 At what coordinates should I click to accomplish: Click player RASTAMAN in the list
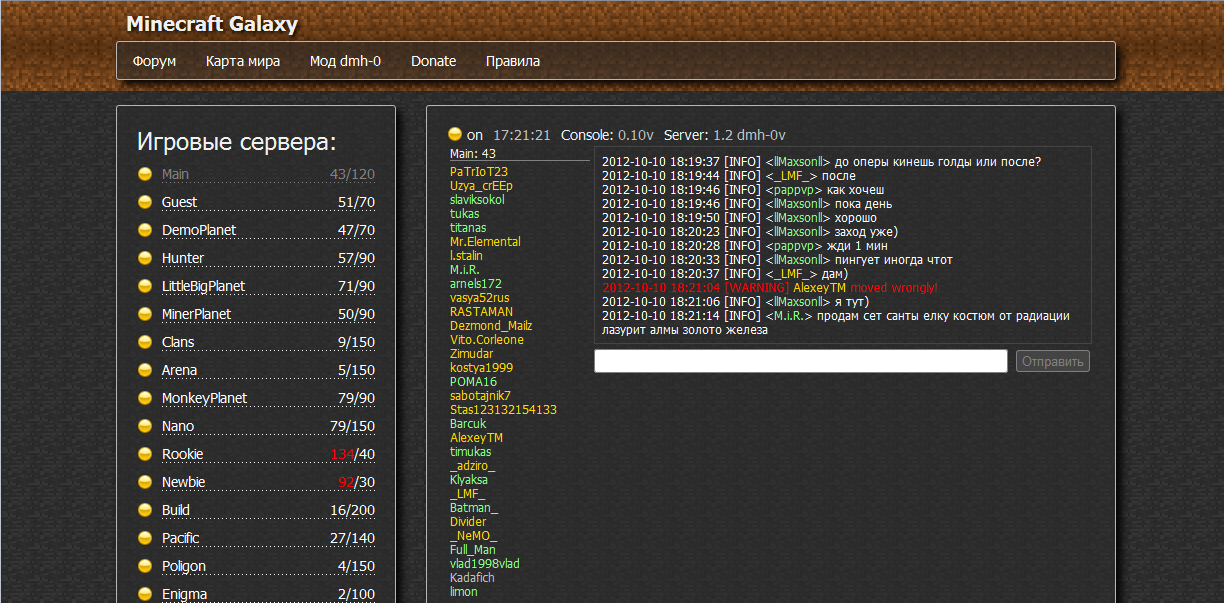click(481, 312)
